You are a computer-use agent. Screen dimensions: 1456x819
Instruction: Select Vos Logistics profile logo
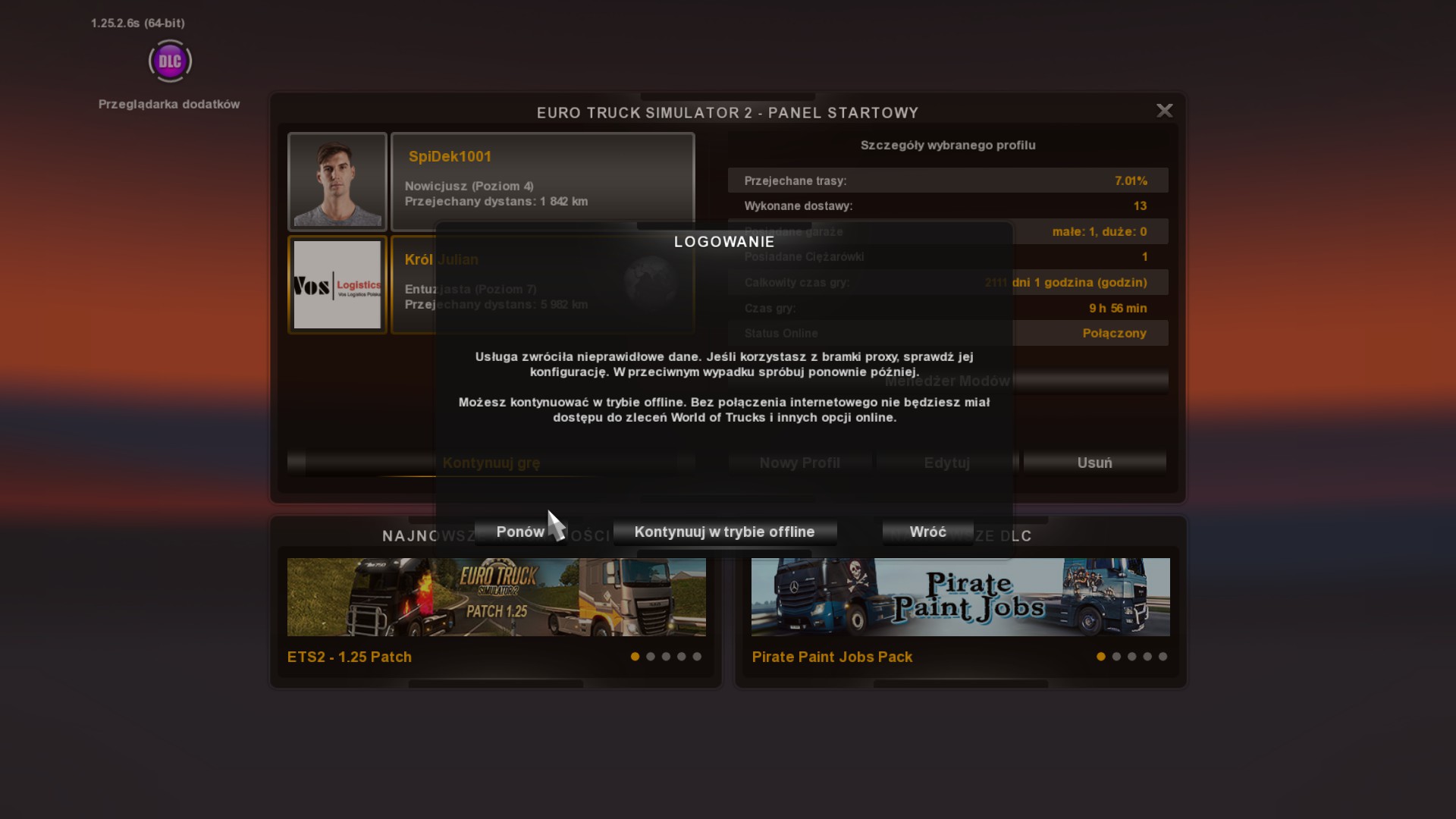point(337,284)
